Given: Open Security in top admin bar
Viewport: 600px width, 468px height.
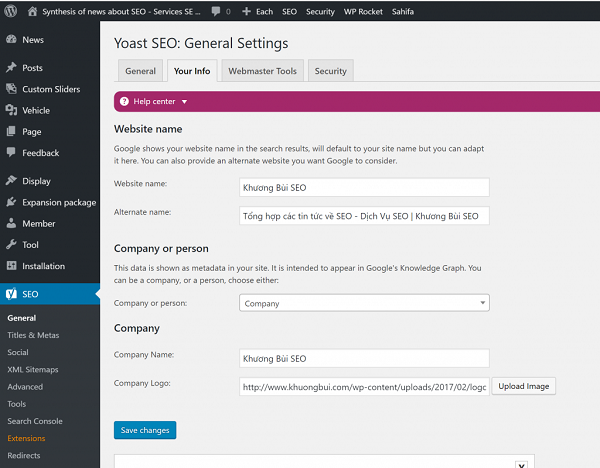Looking at the screenshot, I should tap(320, 12).
